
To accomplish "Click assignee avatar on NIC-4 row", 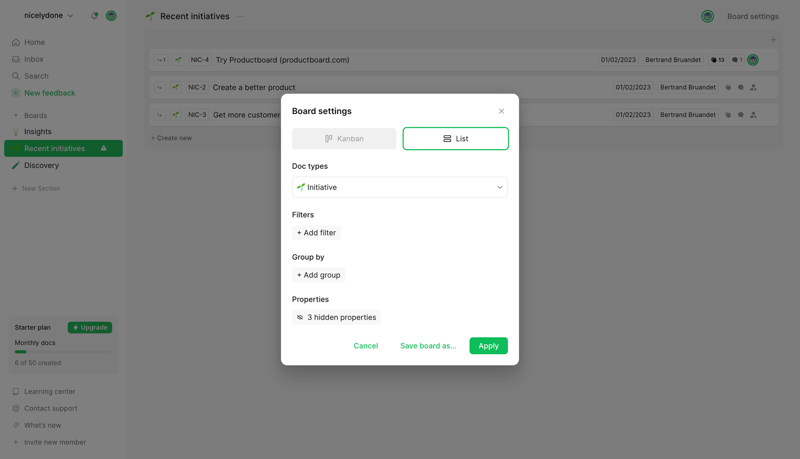I will click(x=753, y=60).
